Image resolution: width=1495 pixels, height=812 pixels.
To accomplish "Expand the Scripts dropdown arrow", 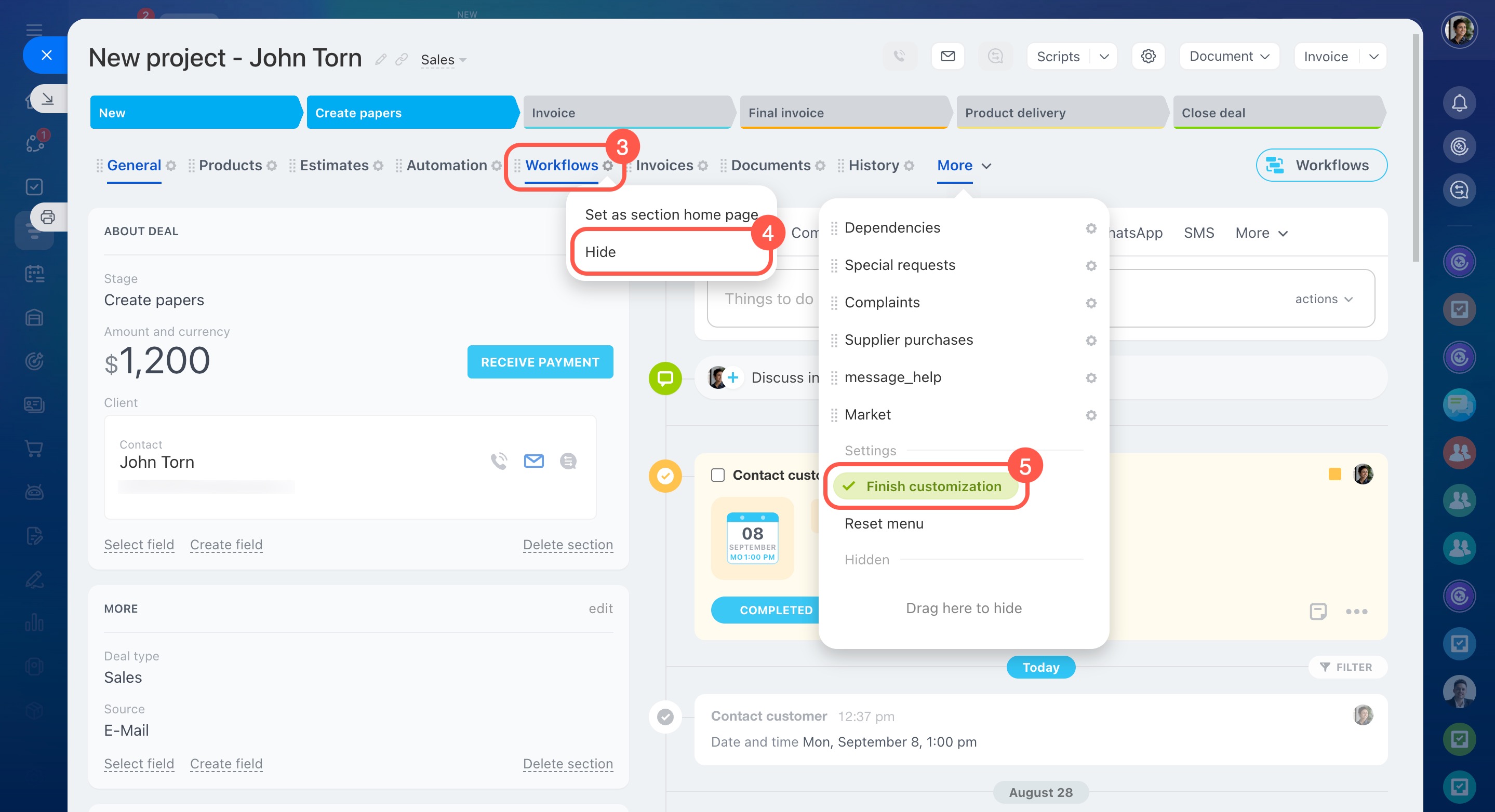I will click(1104, 56).
